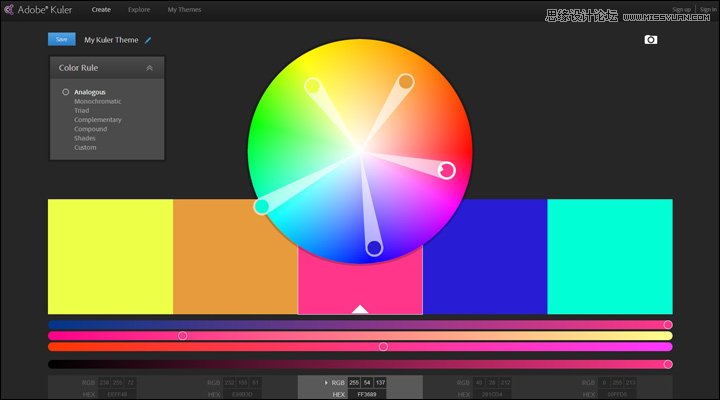Click the RGB mode arrow for pink swatch
Image resolution: width=720 pixels, height=400 pixels.
[x=326, y=383]
